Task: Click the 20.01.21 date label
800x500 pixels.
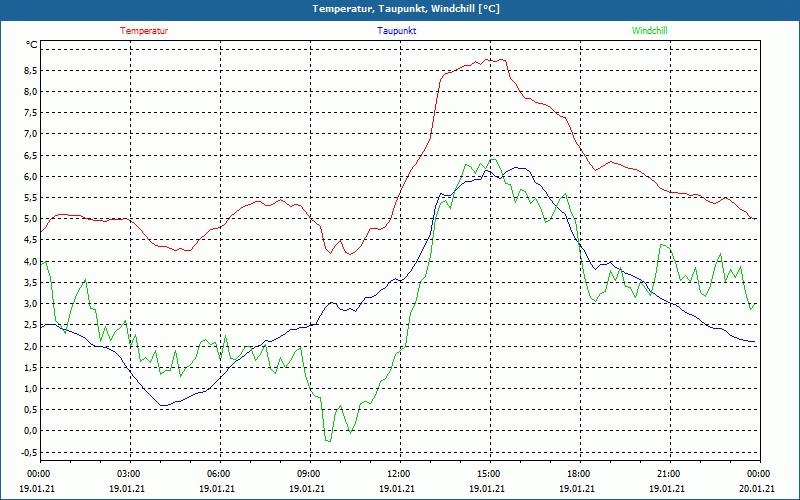Action: 757,489
